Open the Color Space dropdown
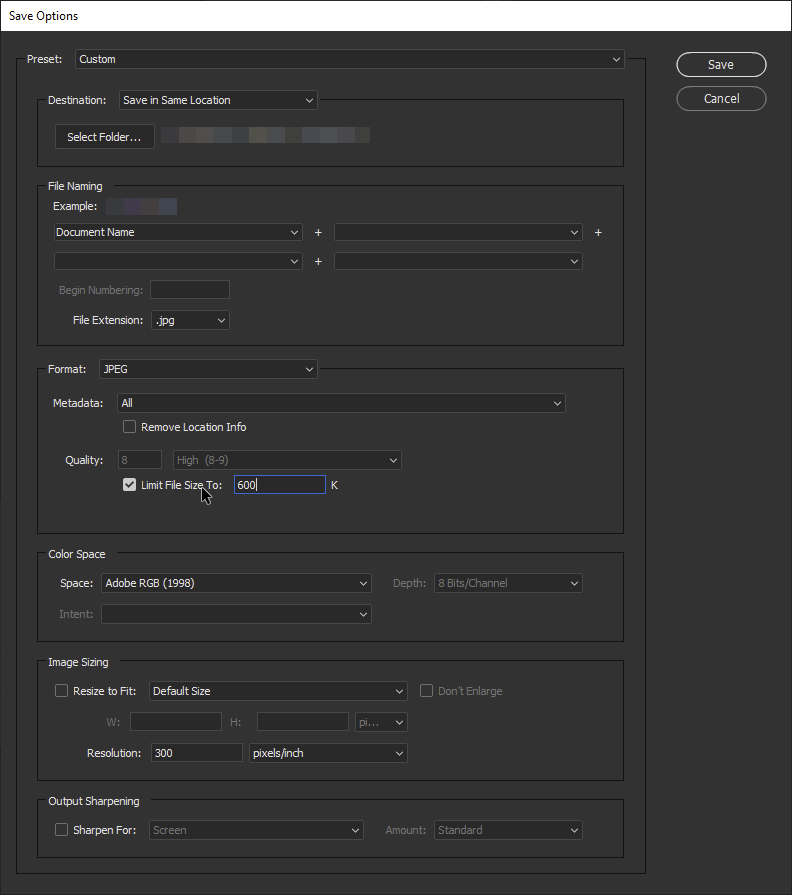The height and width of the screenshot is (895, 792). point(236,583)
